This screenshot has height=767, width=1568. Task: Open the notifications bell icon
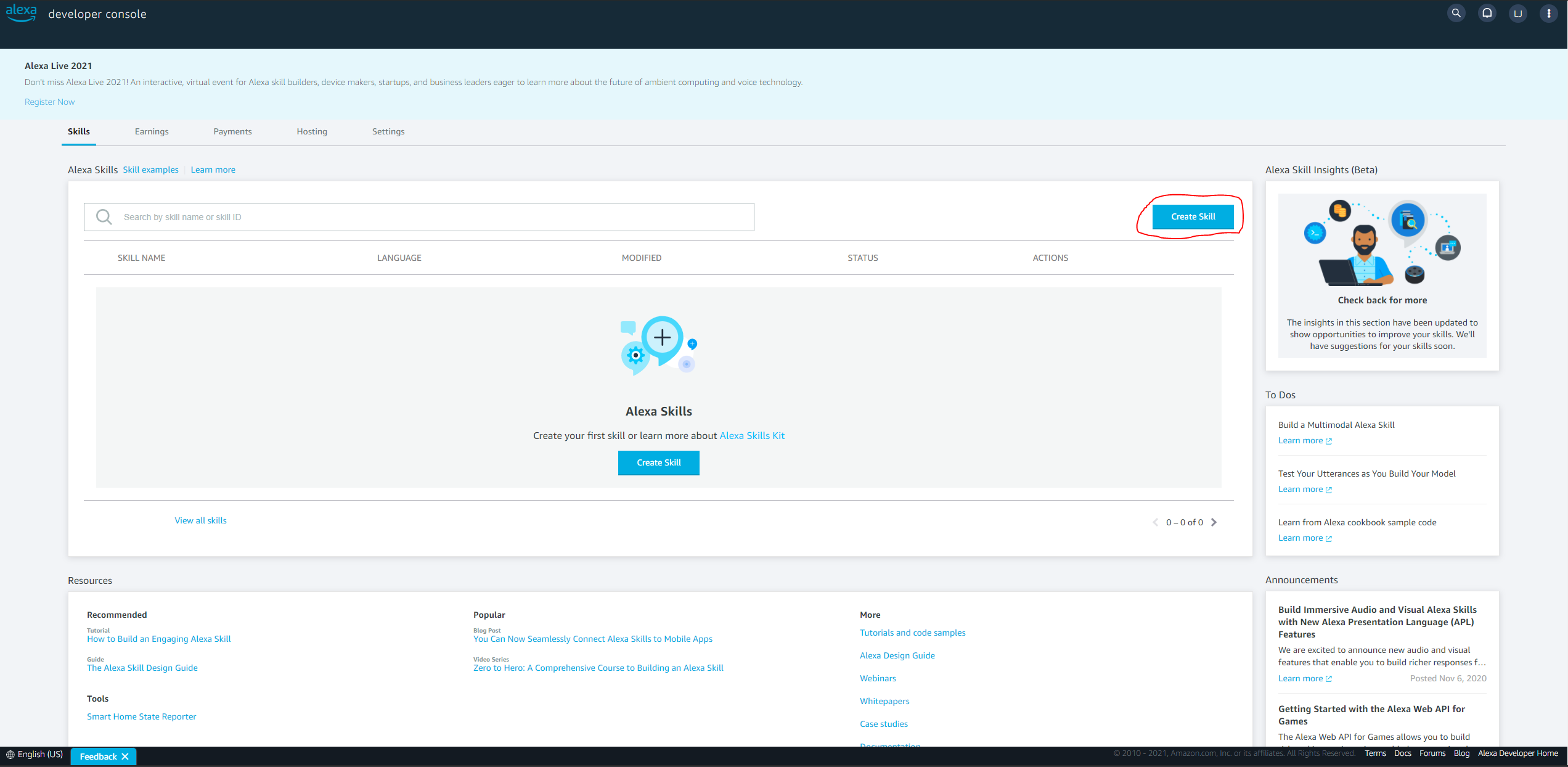[1487, 13]
